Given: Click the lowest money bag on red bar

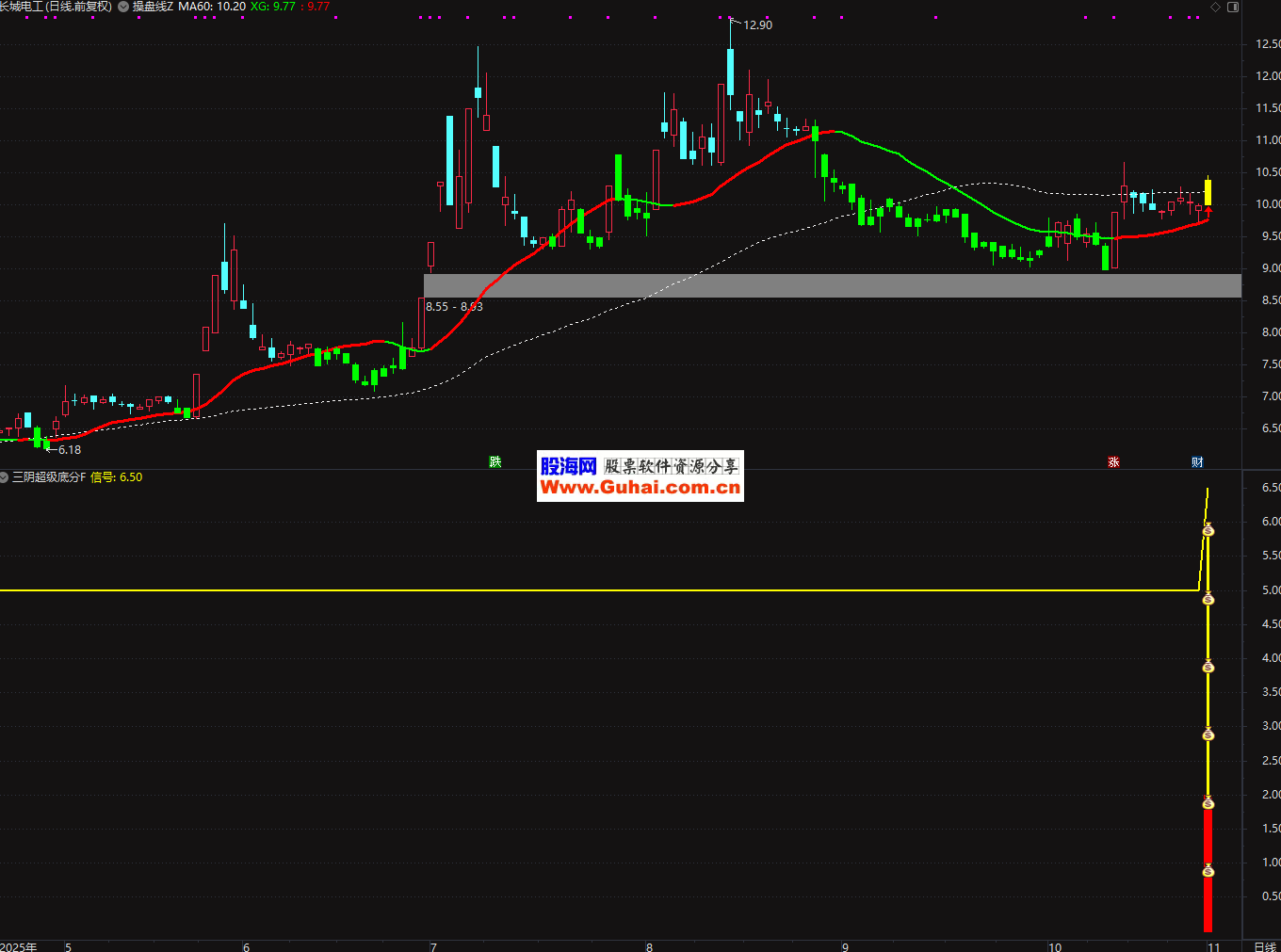Looking at the screenshot, I should (x=1208, y=871).
